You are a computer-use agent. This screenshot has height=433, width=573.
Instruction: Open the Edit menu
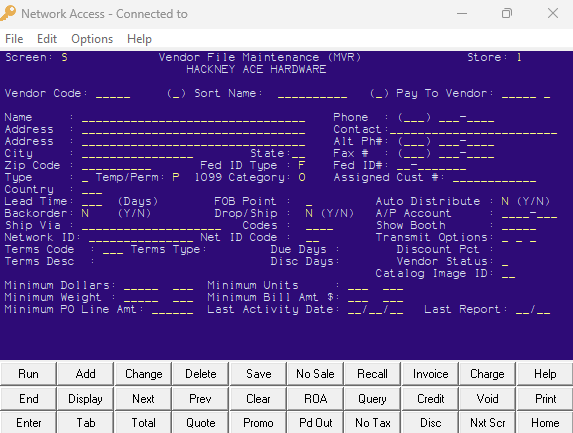(x=47, y=39)
